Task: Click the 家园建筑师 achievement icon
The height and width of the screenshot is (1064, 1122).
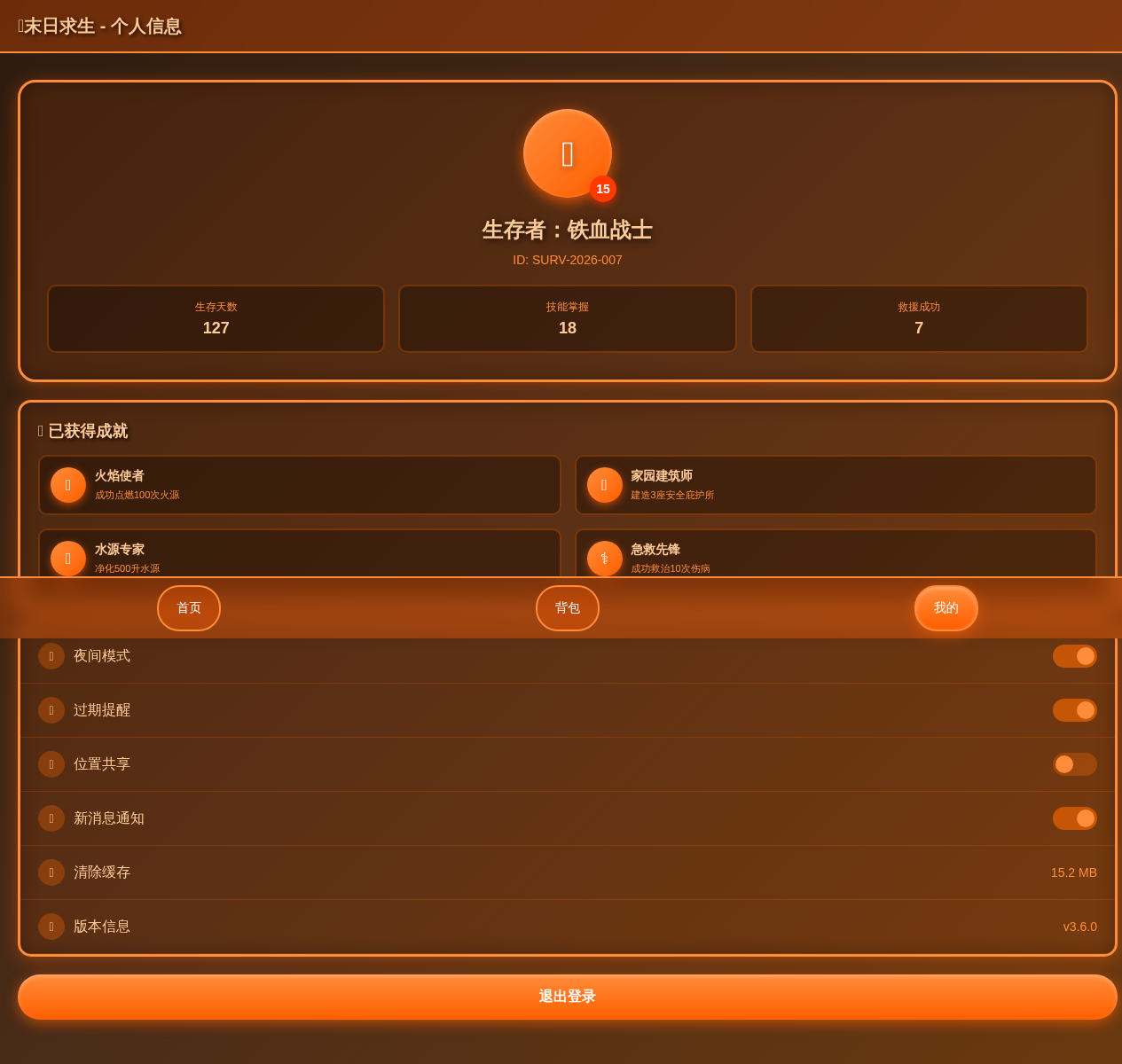Action: pyautogui.click(x=605, y=485)
